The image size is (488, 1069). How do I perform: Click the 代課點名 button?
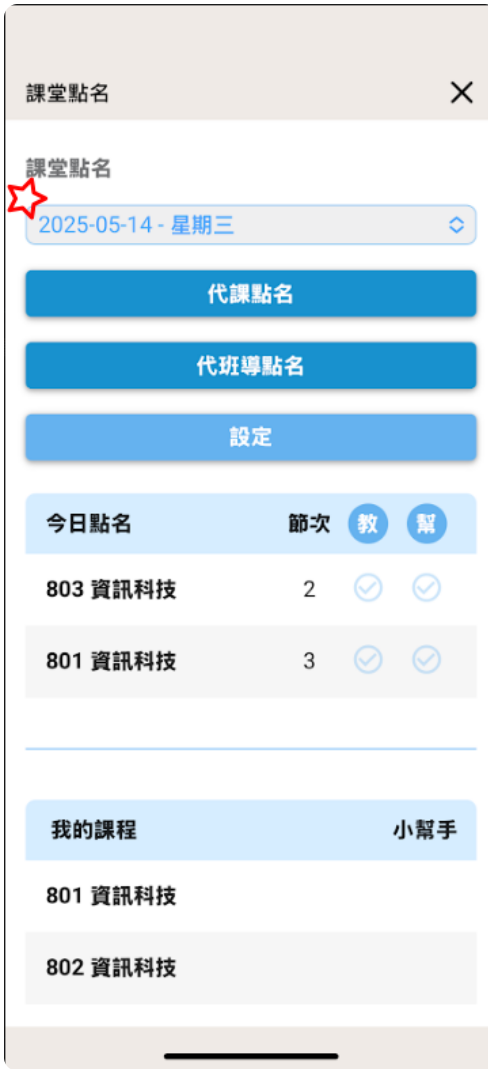(251, 294)
